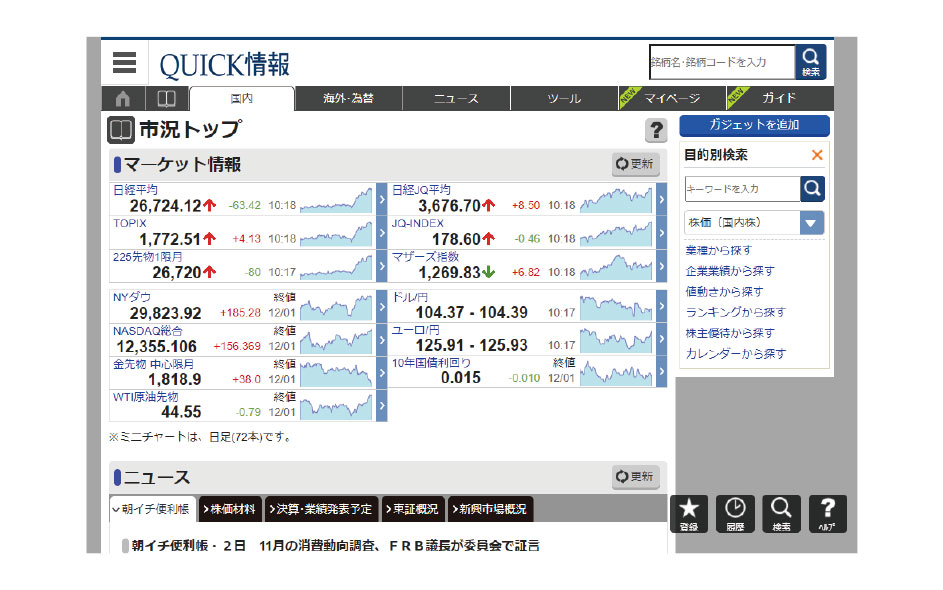Register favorites via the 登録 star icon

click(x=689, y=513)
